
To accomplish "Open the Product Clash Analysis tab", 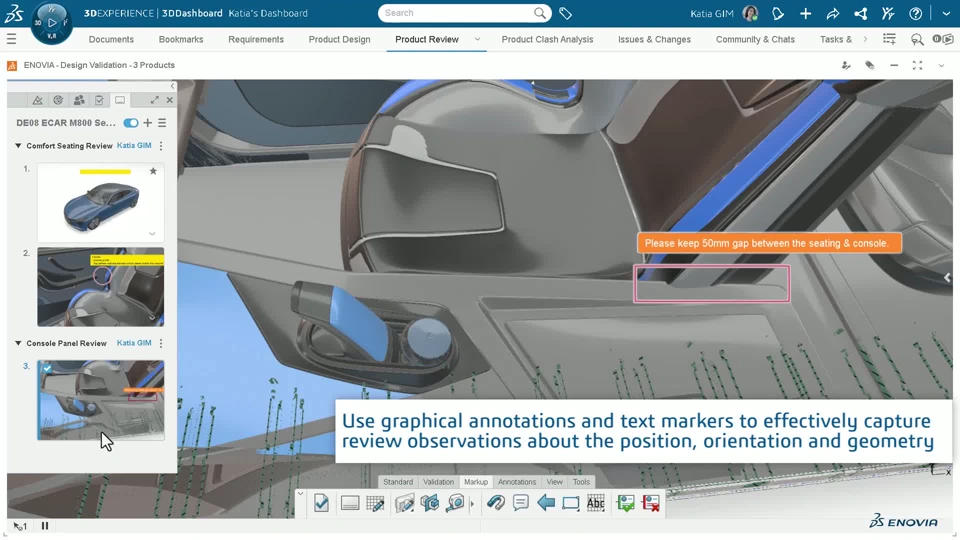I will coord(547,39).
